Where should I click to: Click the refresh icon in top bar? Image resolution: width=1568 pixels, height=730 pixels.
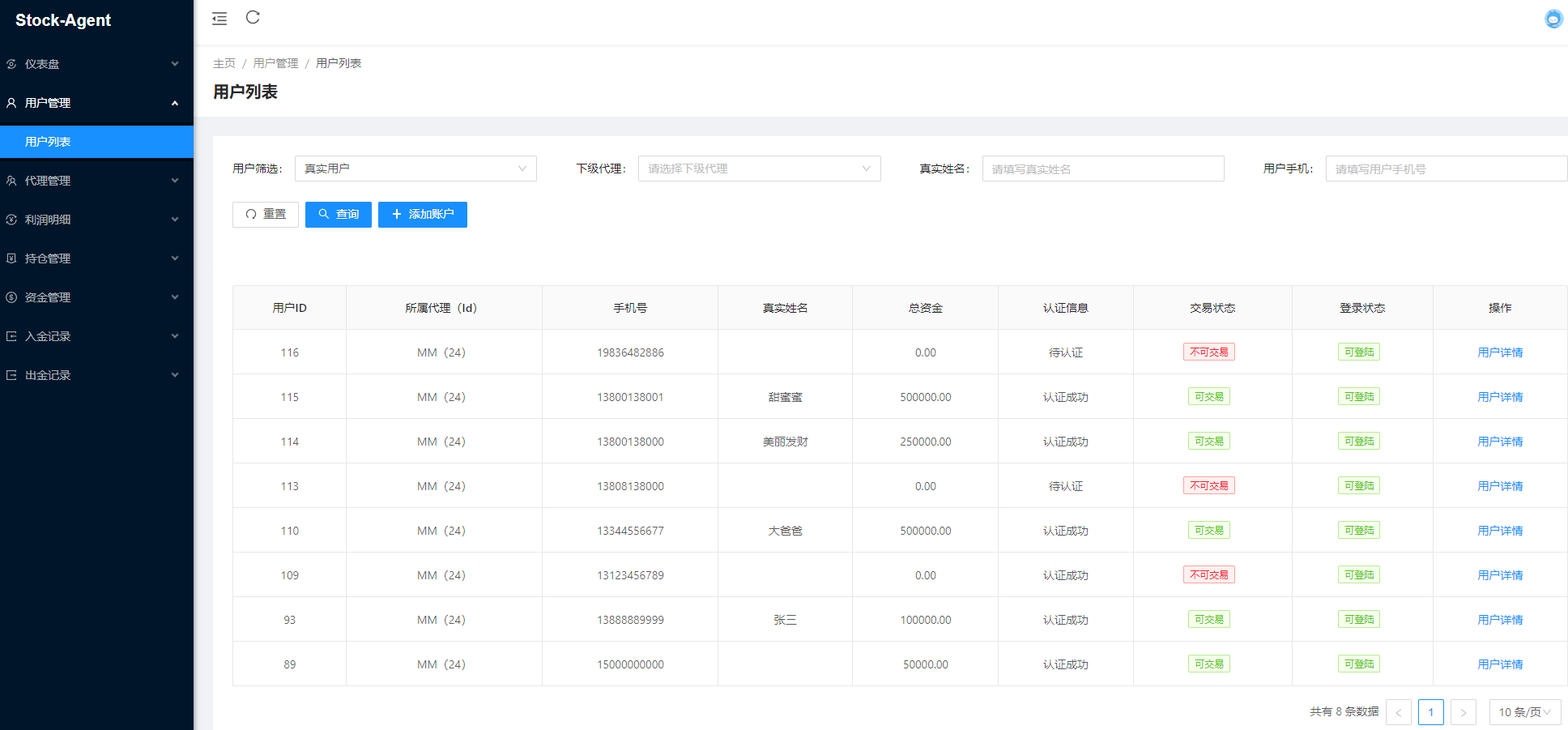[253, 18]
